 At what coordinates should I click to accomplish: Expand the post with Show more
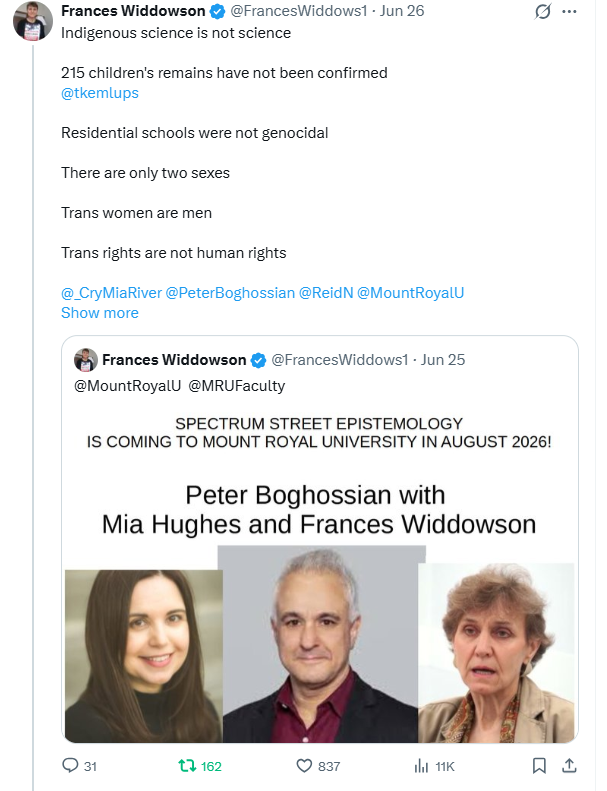click(100, 313)
